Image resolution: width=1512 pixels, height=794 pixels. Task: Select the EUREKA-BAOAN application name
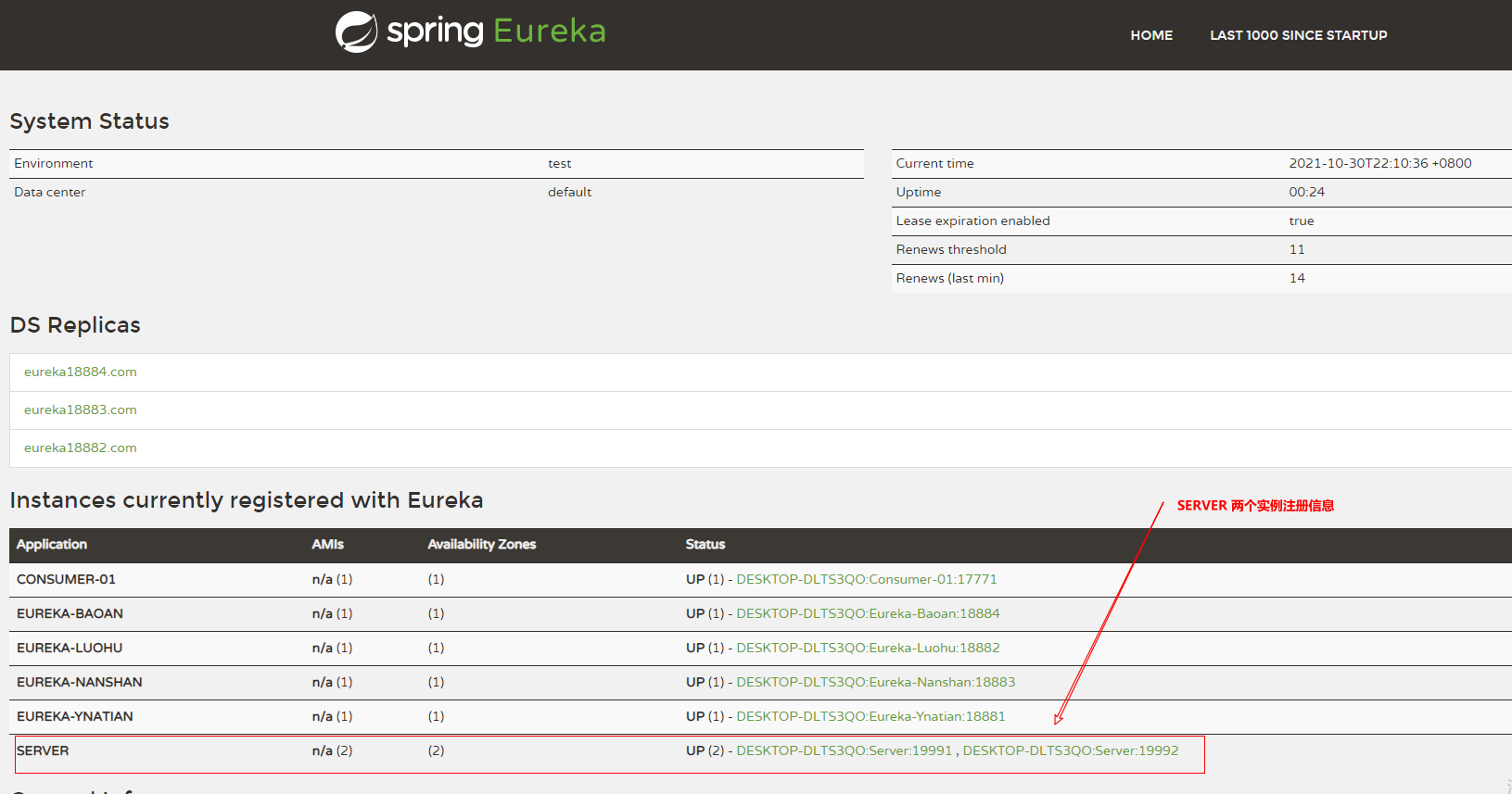pos(70,613)
